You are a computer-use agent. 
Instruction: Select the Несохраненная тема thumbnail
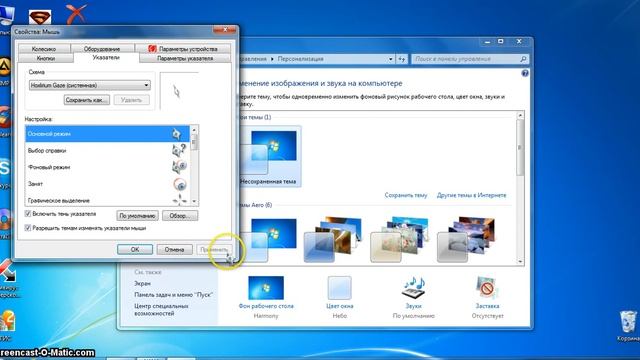(270, 156)
